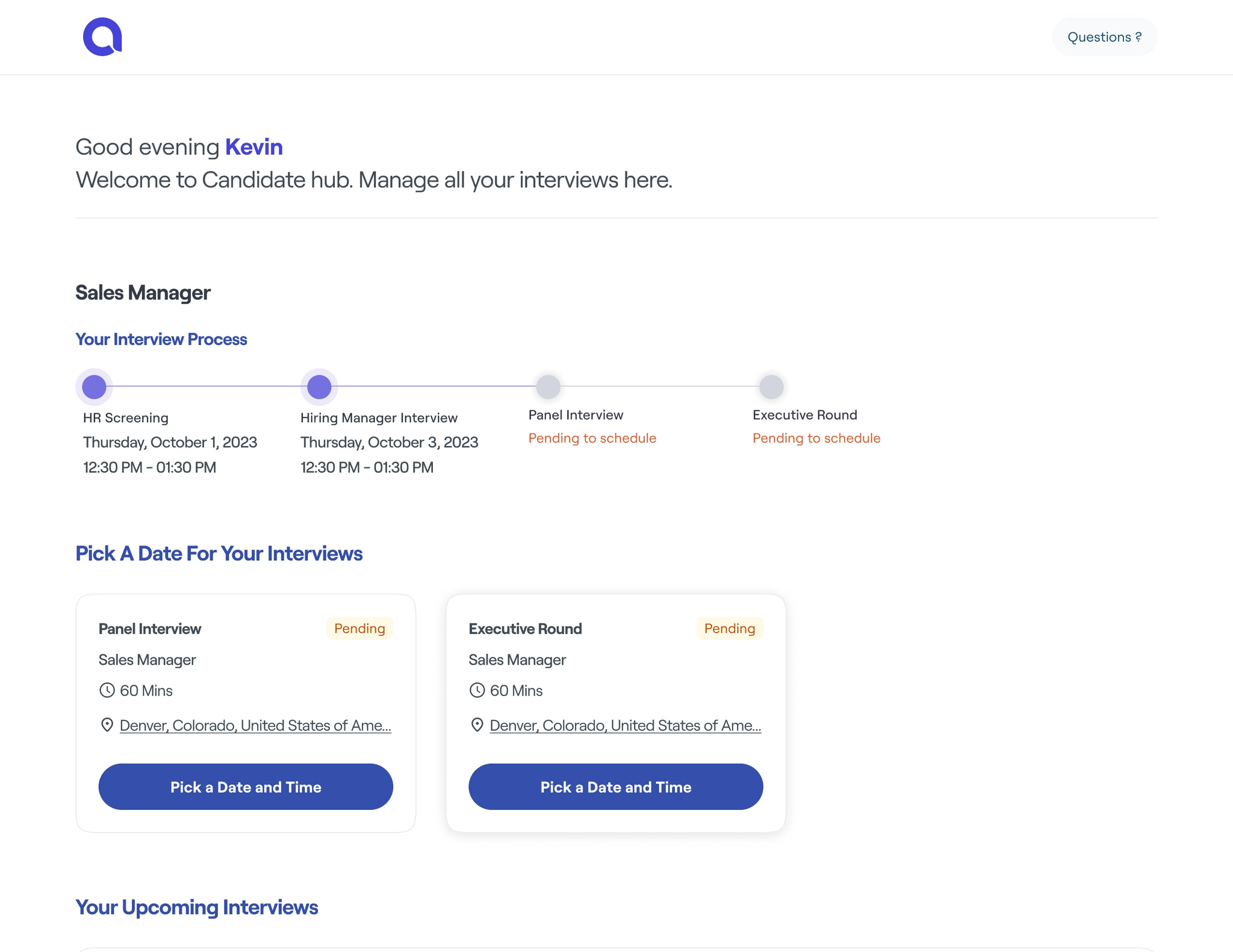
Task: Select the Executive Round step marker
Action: click(771, 387)
